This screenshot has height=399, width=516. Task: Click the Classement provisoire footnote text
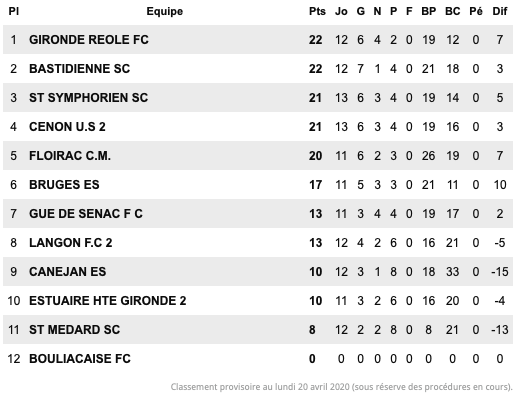point(341,387)
